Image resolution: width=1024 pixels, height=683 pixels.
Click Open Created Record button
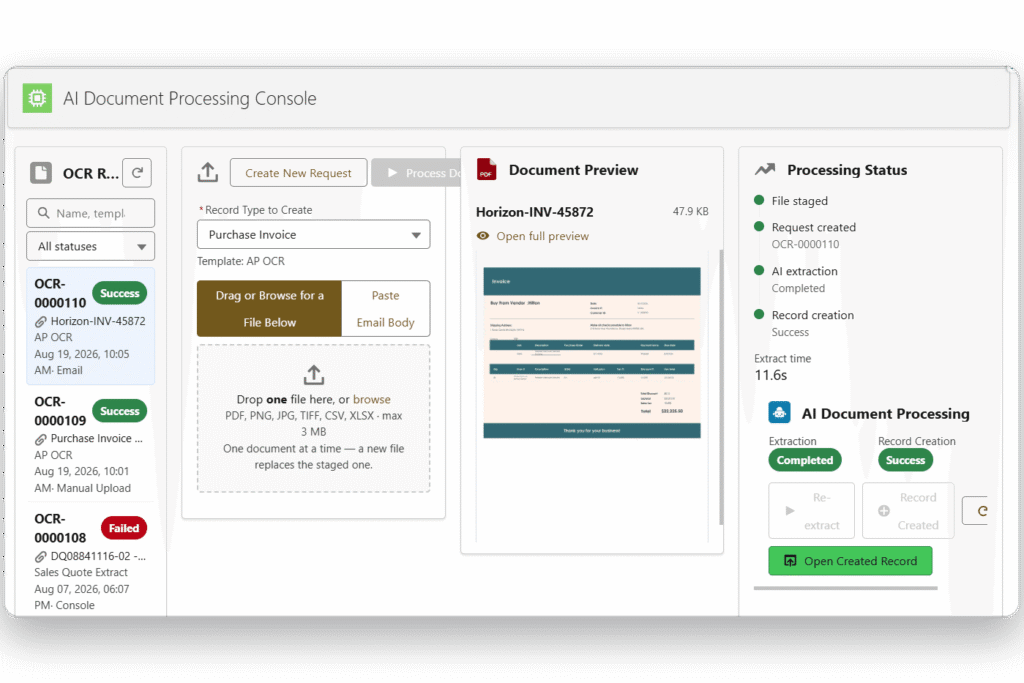[x=850, y=561]
